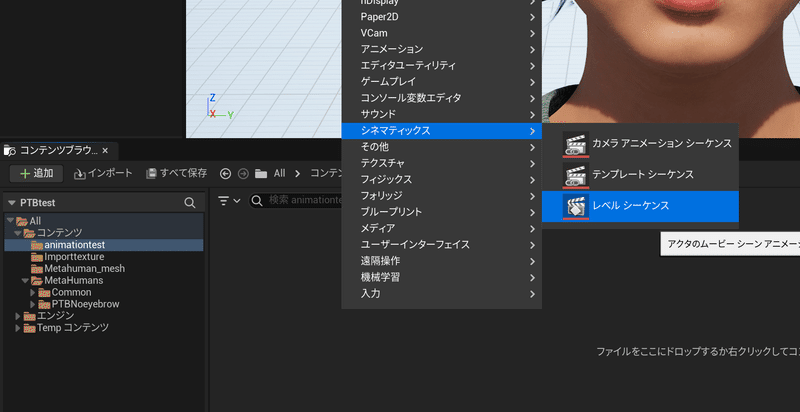Open the アニメーション submenu

pos(441,49)
